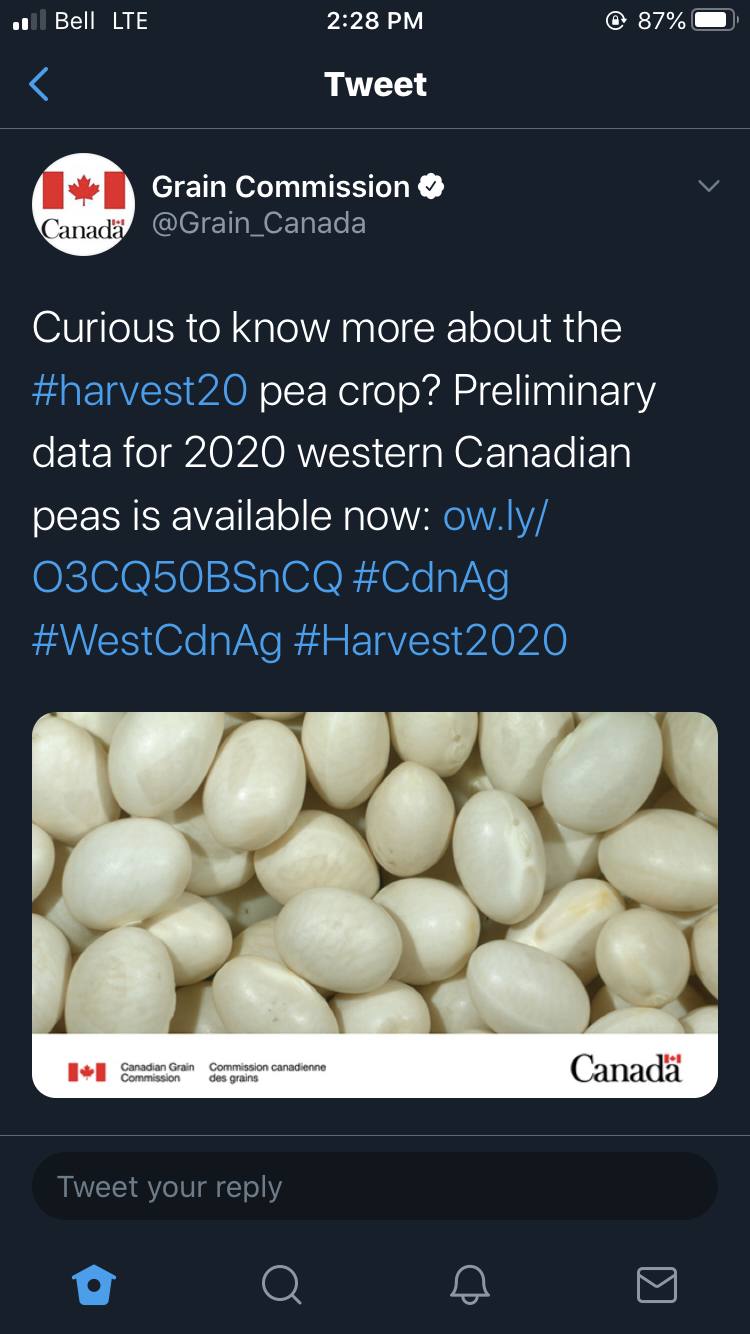Open the Notifications bell icon
This screenshot has height=1334, width=750.
click(469, 1284)
